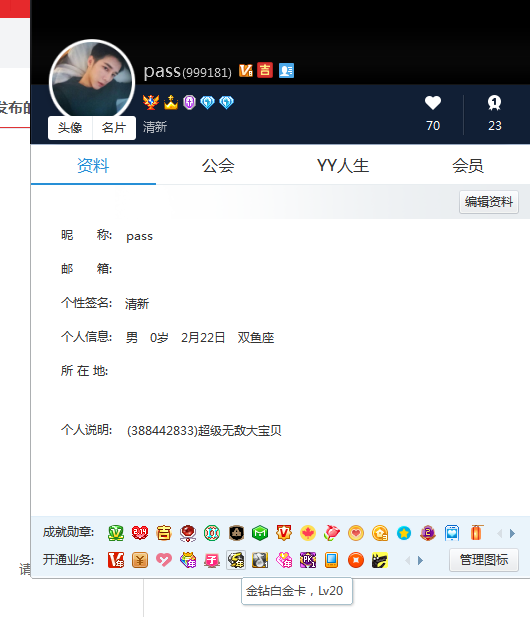Click the red 214 heart achievement medal
Screen dimensions: 530x617
[x=140, y=533]
